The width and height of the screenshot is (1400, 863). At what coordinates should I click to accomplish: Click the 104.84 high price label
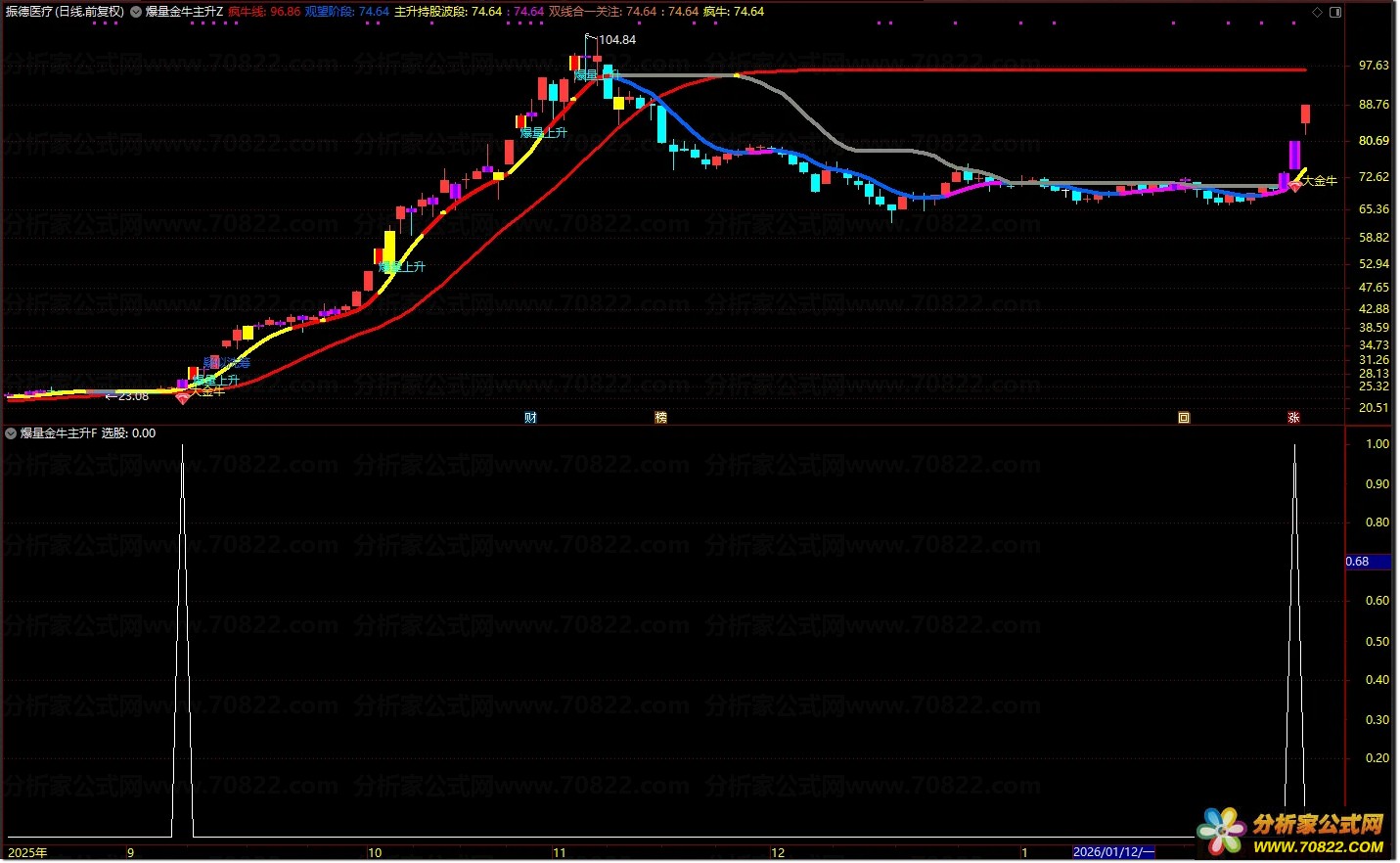click(x=616, y=40)
